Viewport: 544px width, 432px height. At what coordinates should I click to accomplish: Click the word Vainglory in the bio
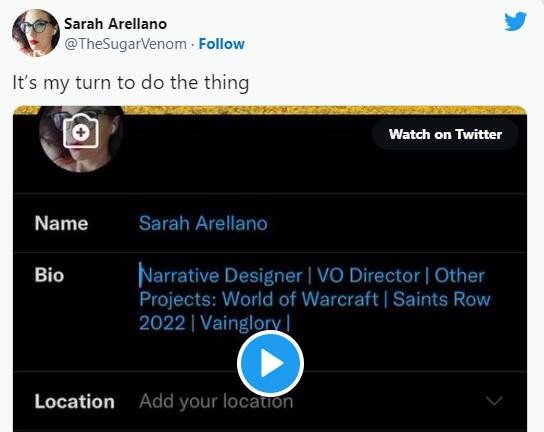pos(240,323)
